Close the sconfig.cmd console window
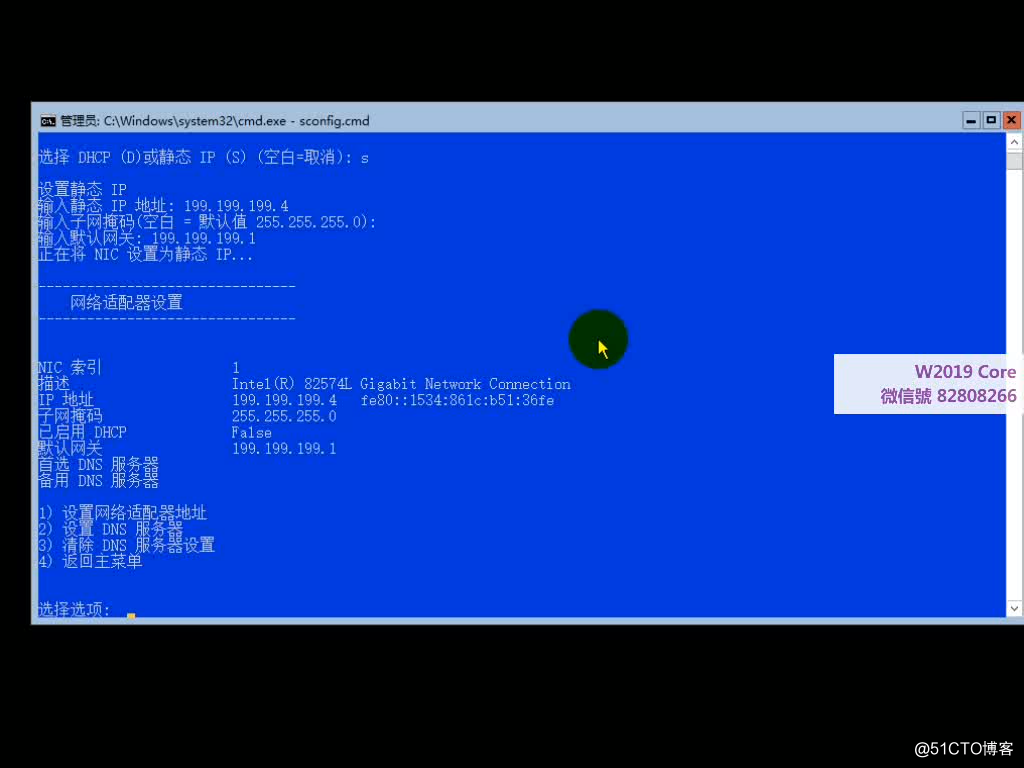This screenshot has width=1024, height=768. (x=1012, y=121)
